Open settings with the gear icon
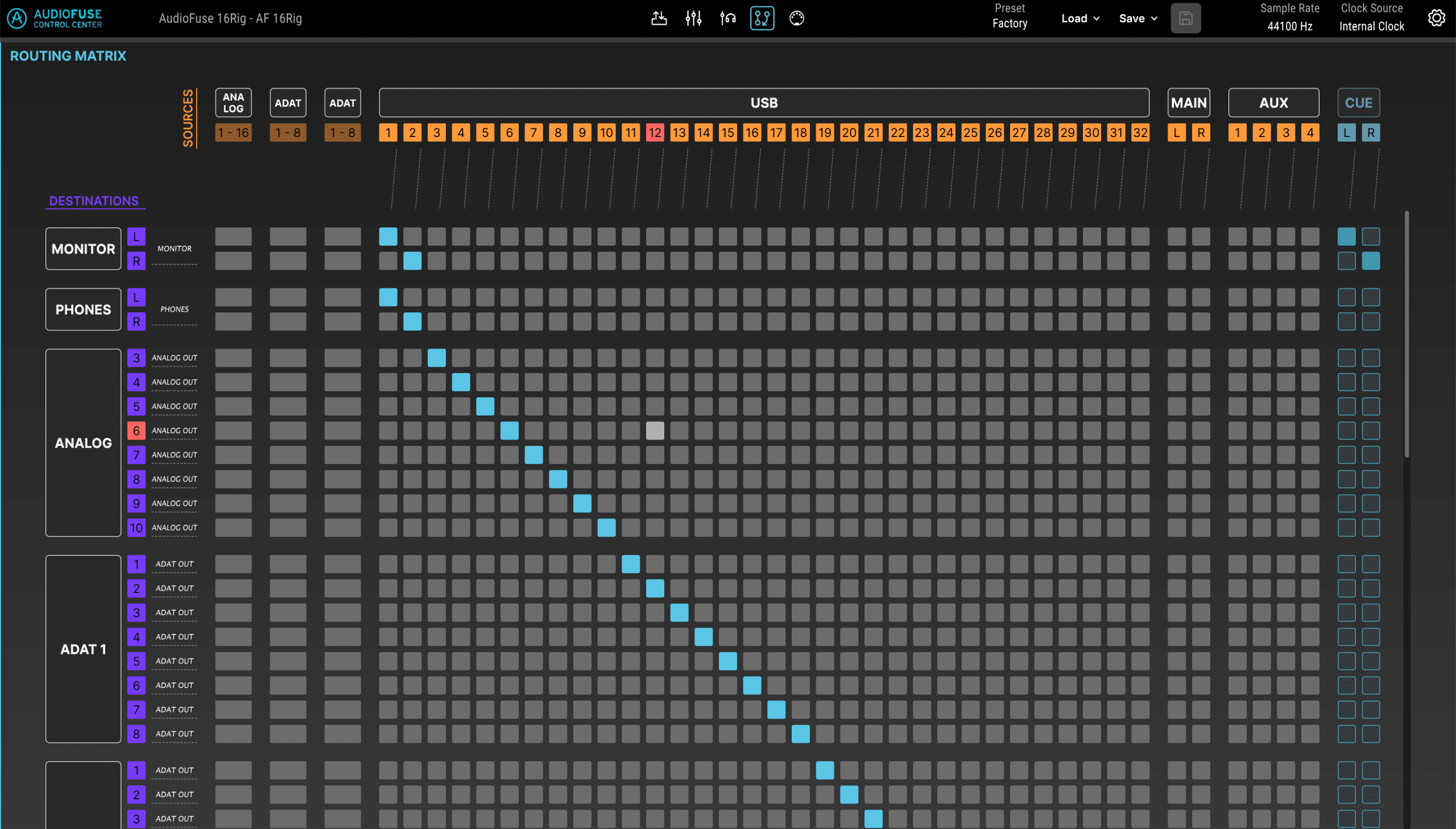 click(x=1436, y=18)
